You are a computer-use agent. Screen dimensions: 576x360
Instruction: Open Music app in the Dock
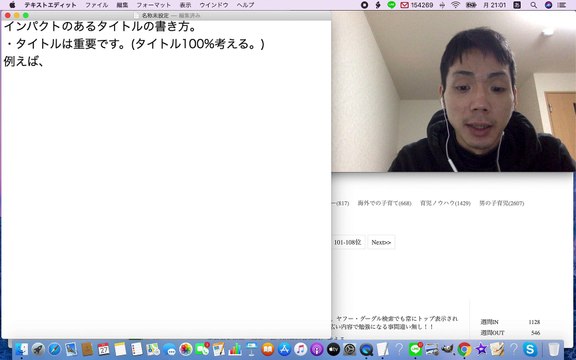(300, 349)
